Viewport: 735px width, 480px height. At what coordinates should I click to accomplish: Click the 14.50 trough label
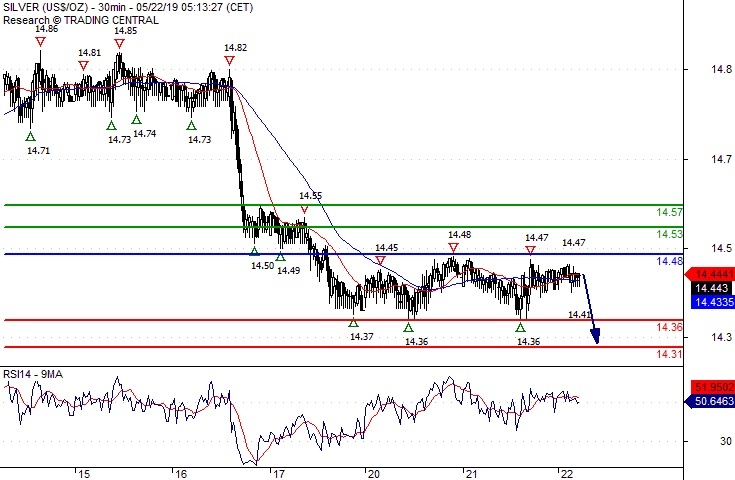(x=262, y=266)
